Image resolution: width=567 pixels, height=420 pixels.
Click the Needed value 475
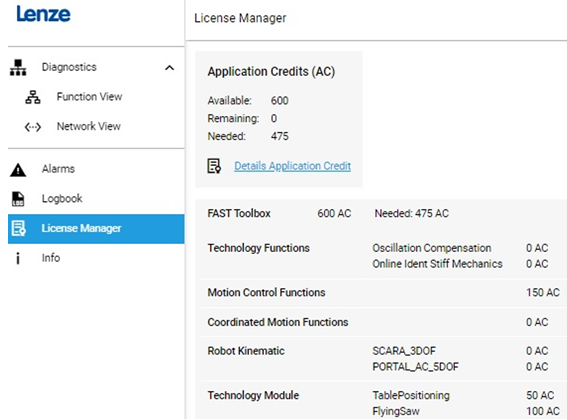[280, 136]
